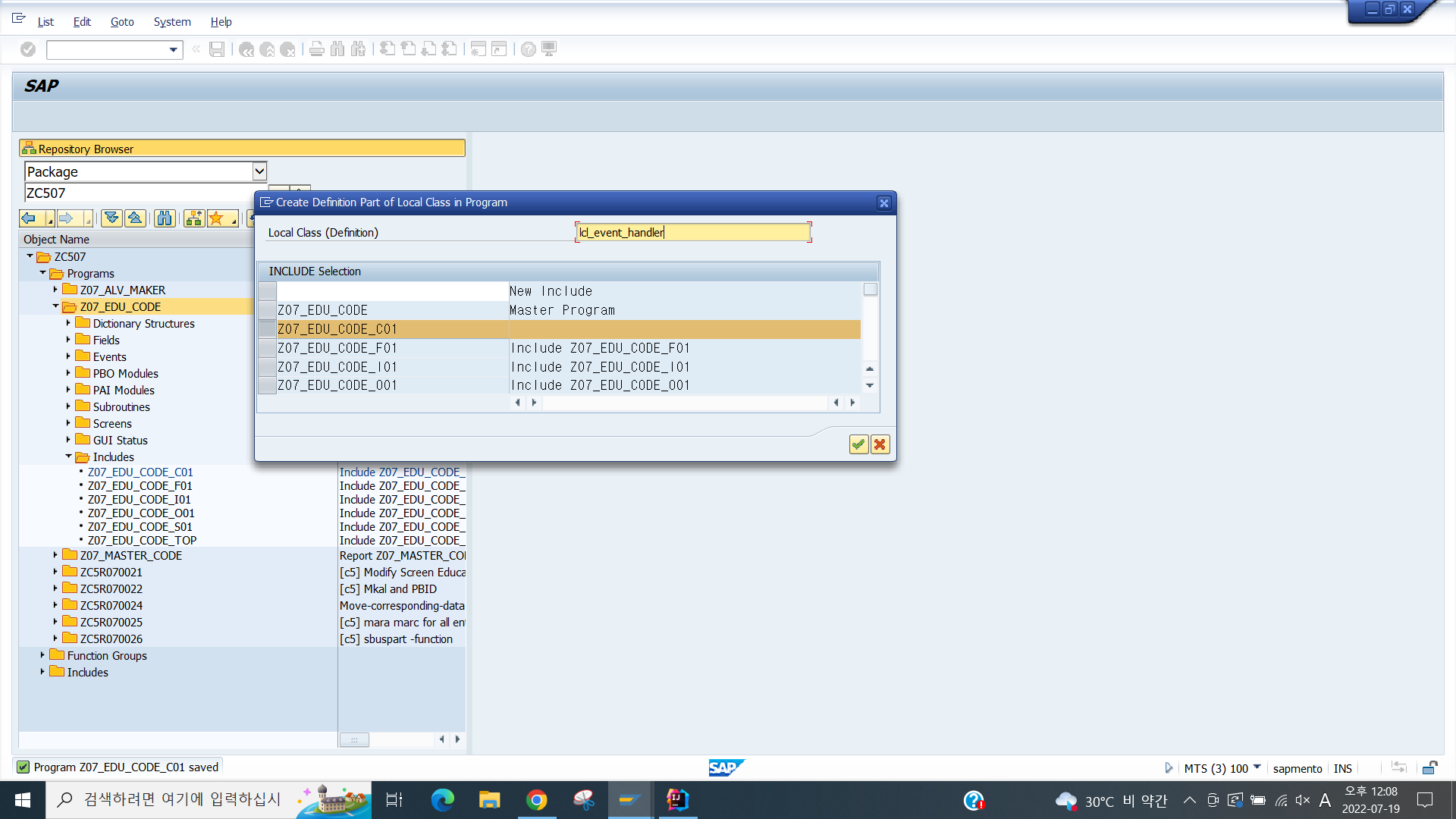Click the ZC507 package name field
This screenshot has height=819, width=1456.
tap(146, 193)
